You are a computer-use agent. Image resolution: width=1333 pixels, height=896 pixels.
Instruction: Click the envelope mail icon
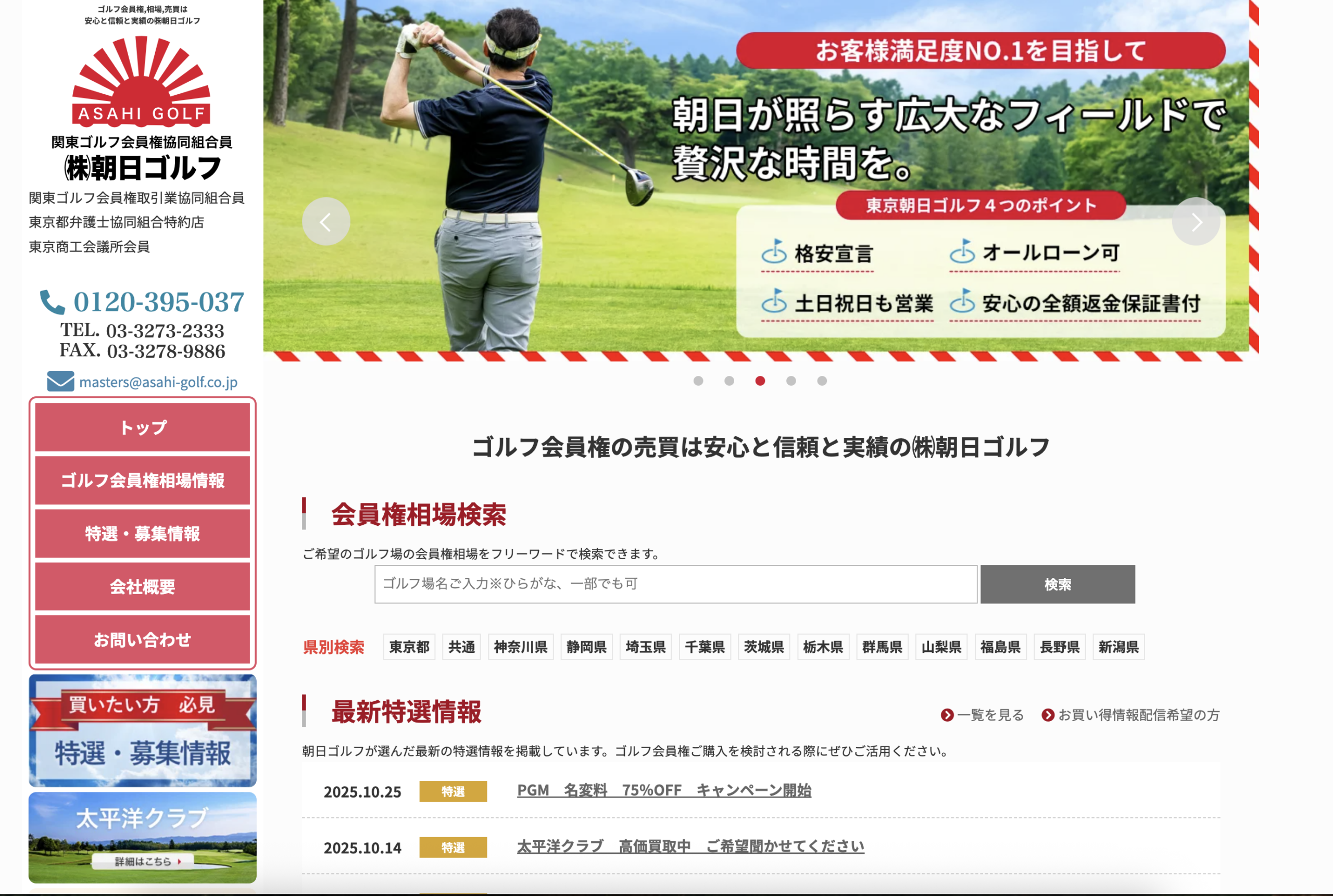click(60, 381)
